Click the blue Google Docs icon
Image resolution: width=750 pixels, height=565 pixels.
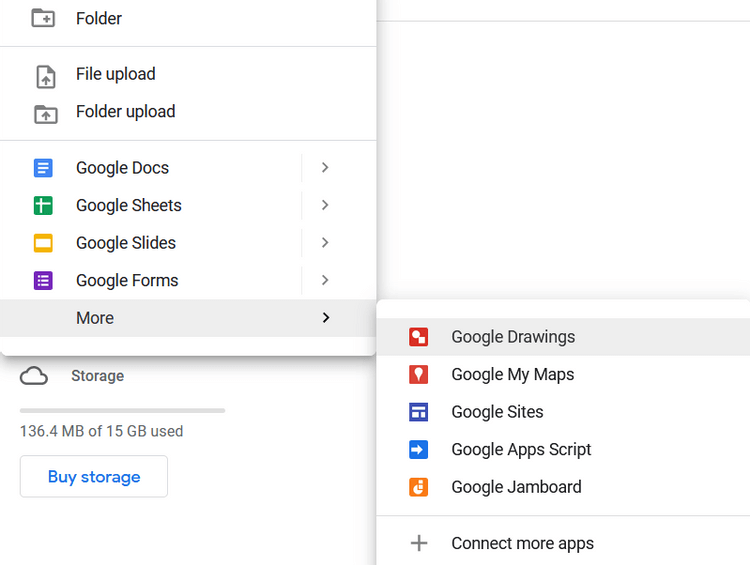coord(43,168)
